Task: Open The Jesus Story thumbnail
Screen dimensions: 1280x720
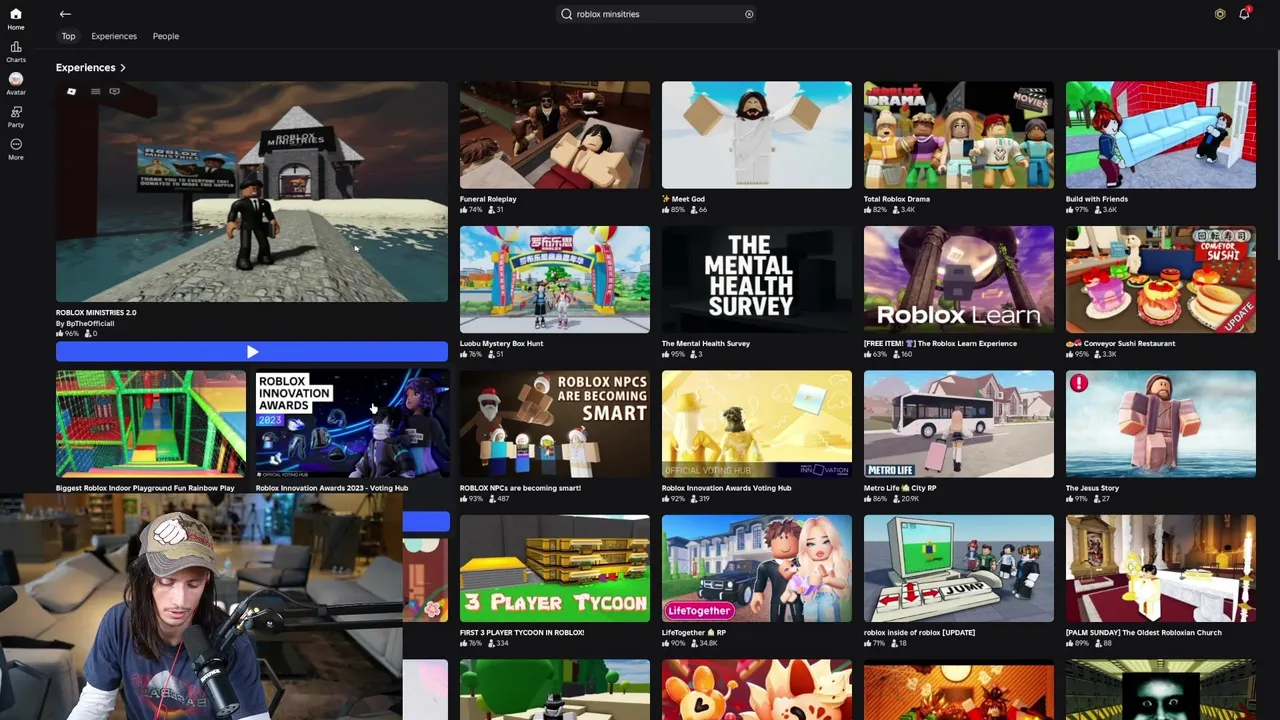Action: click(x=1160, y=424)
